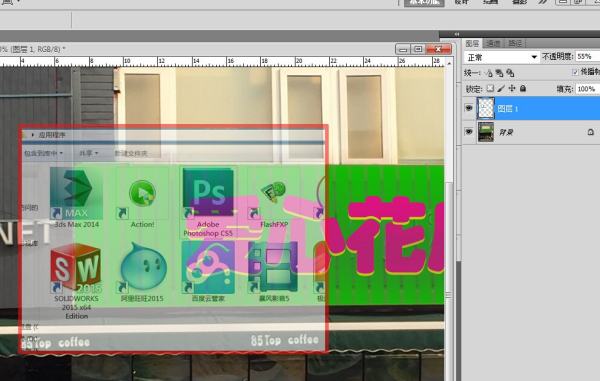Select the lock image pixels brush icon
This screenshot has height=381, width=600.
tap(501, 89)
